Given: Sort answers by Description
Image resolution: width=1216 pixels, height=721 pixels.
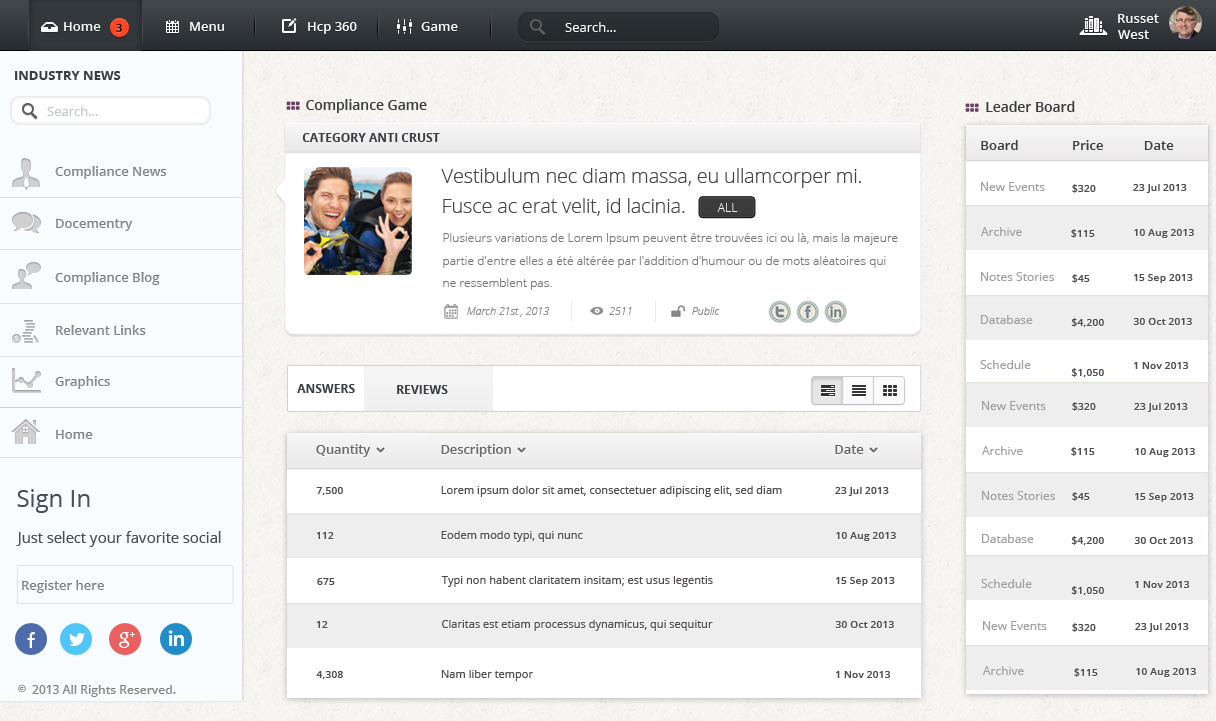Looking at the screenshot, I should (482, 449).
